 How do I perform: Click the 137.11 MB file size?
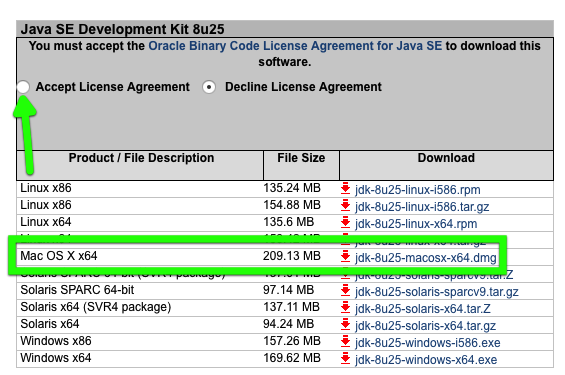click(291, 307)
